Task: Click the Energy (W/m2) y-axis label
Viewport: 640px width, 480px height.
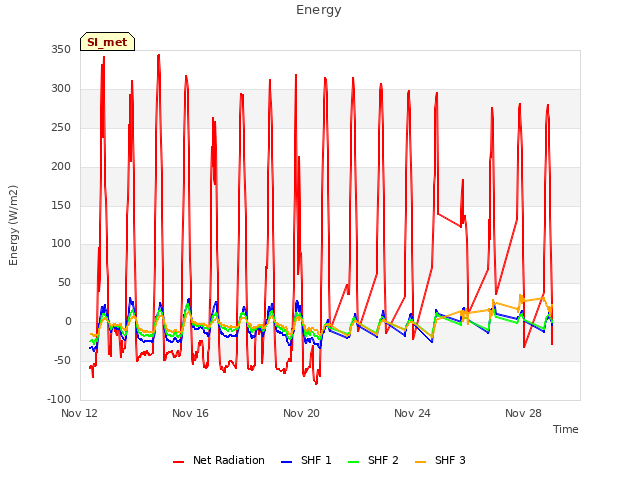Action: pos(13,225)
